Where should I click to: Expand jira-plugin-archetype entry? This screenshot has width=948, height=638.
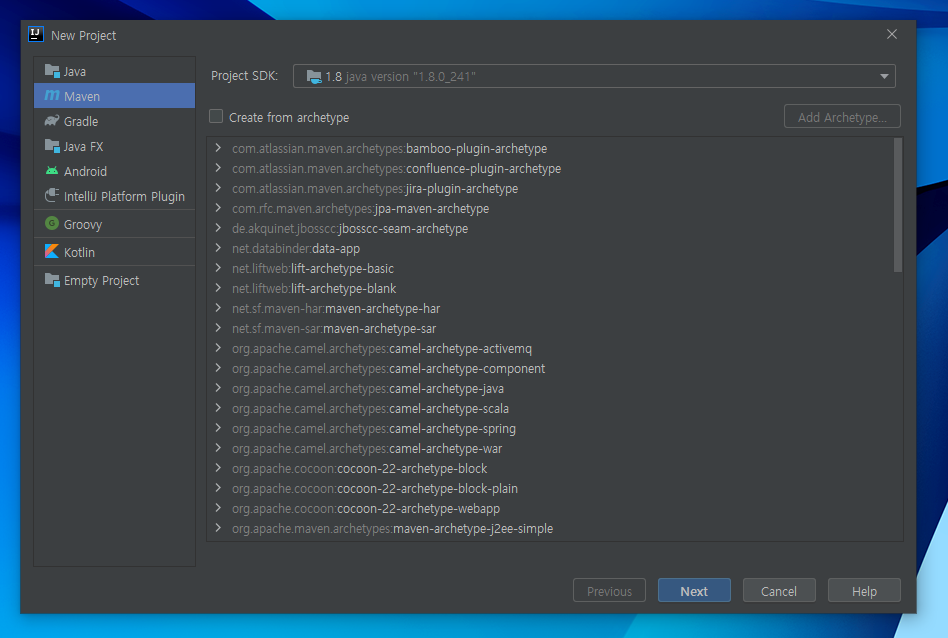tap(218, 187)
